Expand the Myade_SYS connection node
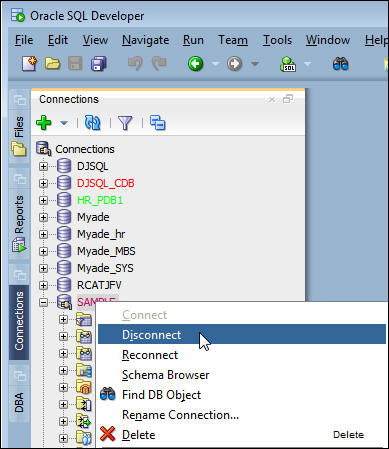 pyautogui.click(x=43, y=268)
